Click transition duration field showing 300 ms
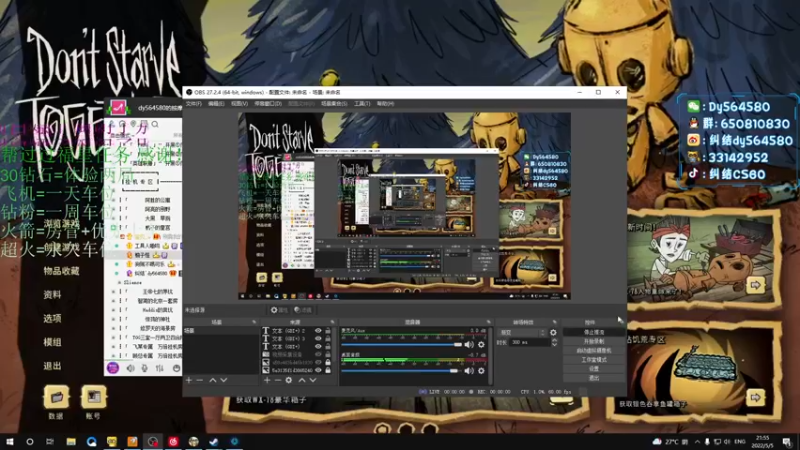Viewport: 800px width, 450px height. click(x=529, y=342)
